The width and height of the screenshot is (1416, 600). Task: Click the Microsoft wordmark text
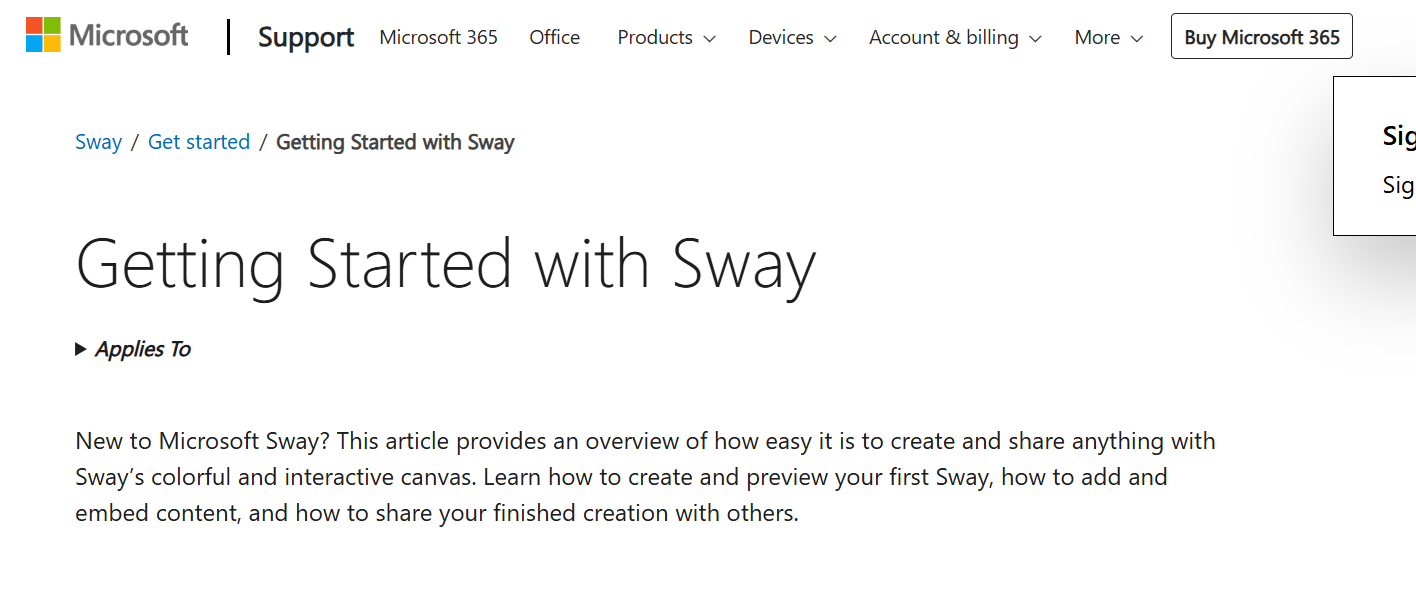point(129,36)
